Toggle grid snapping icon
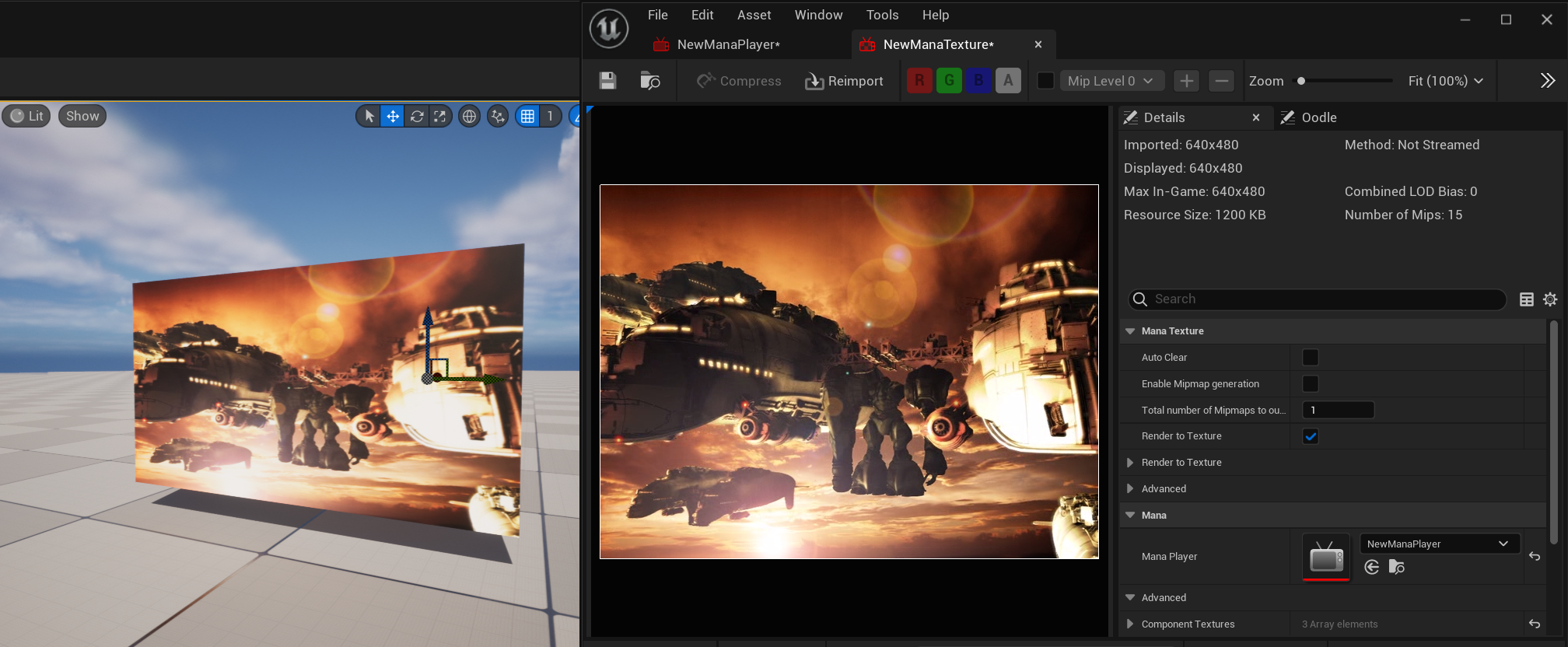Viewport: 1568px width, 647px height. (x=527, y=116)
